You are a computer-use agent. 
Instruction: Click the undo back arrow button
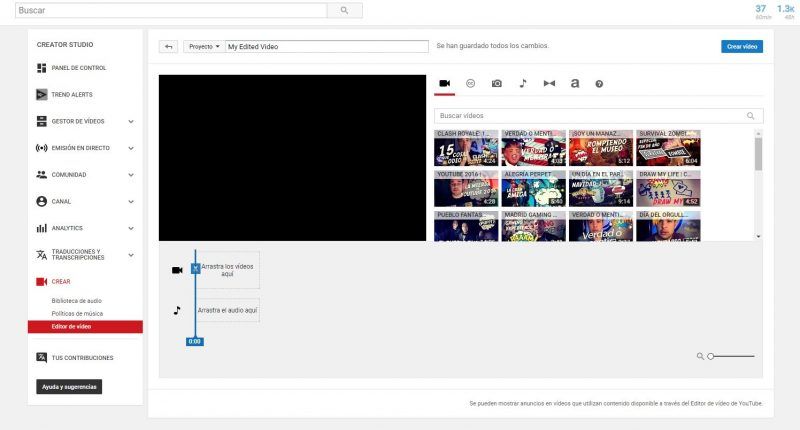click(168, 46)
